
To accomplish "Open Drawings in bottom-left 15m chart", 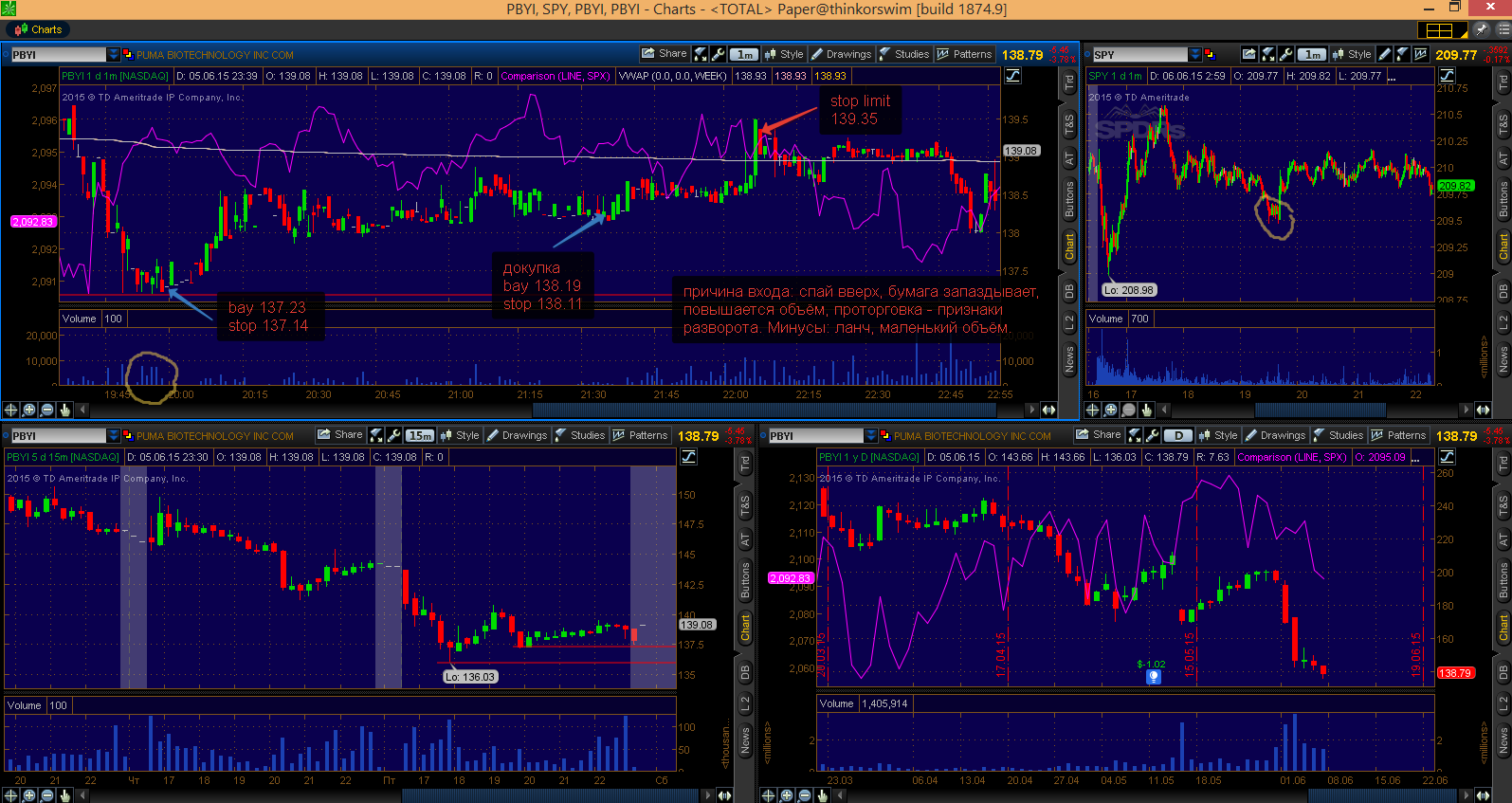I will pos(517,435).
